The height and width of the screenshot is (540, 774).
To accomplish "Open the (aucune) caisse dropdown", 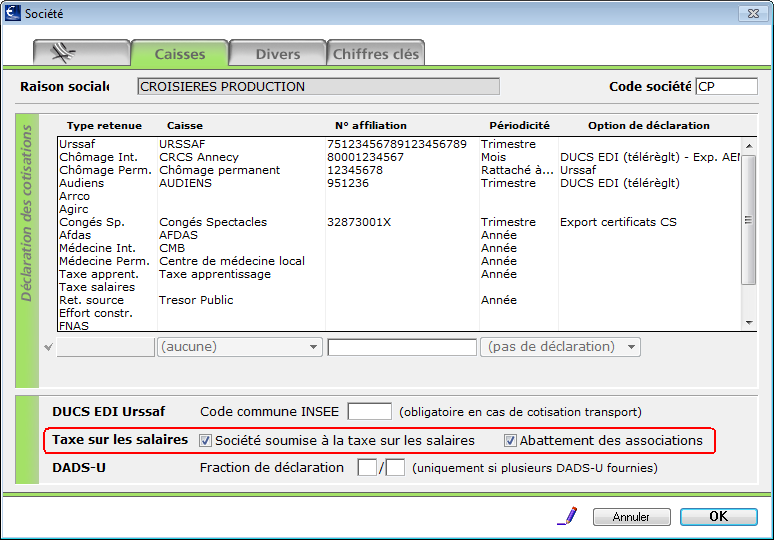I will pyautogui.click(x=240, y=347).
